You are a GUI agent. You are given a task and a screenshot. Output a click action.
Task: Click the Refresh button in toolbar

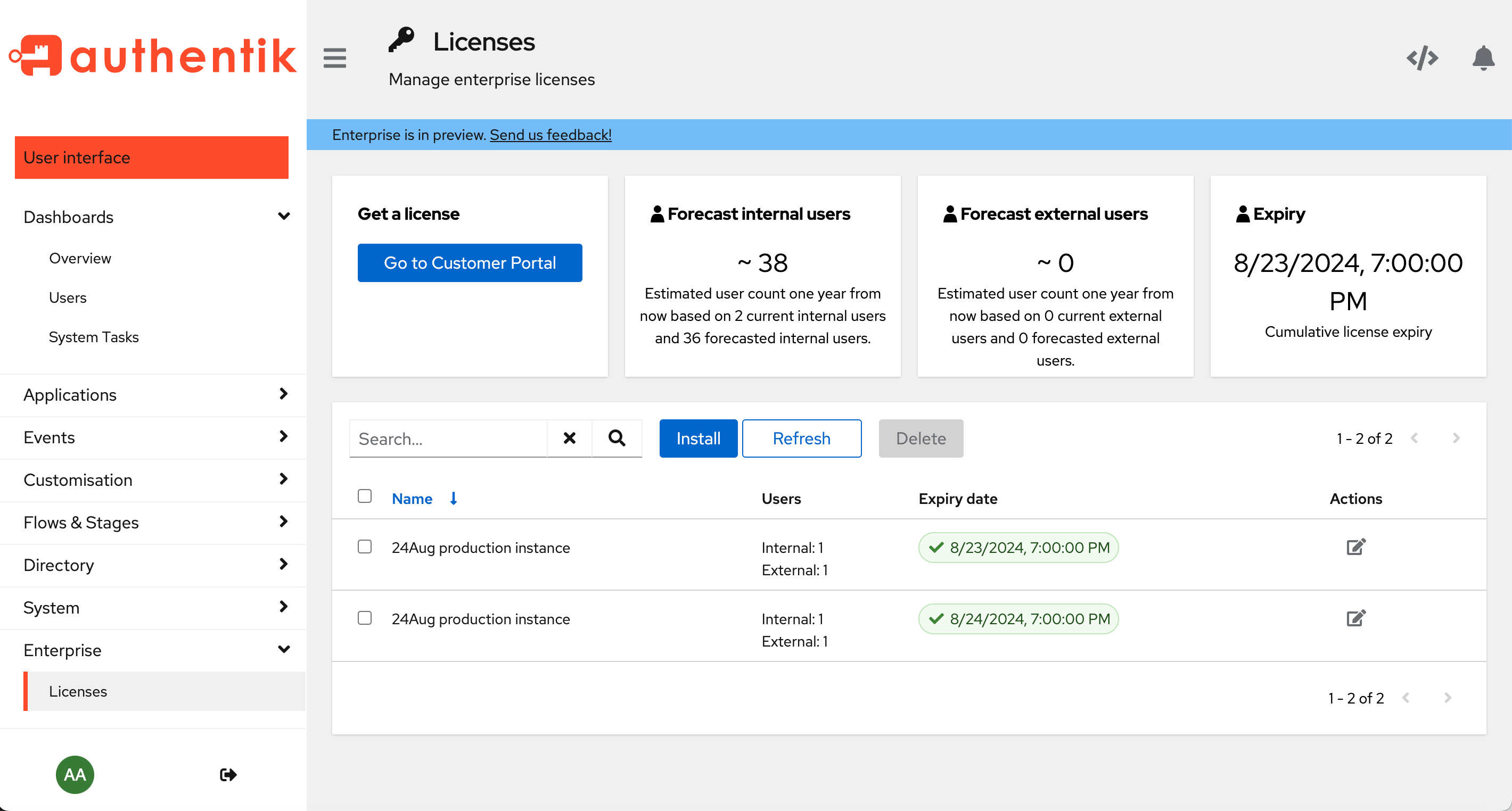(800, 438)
